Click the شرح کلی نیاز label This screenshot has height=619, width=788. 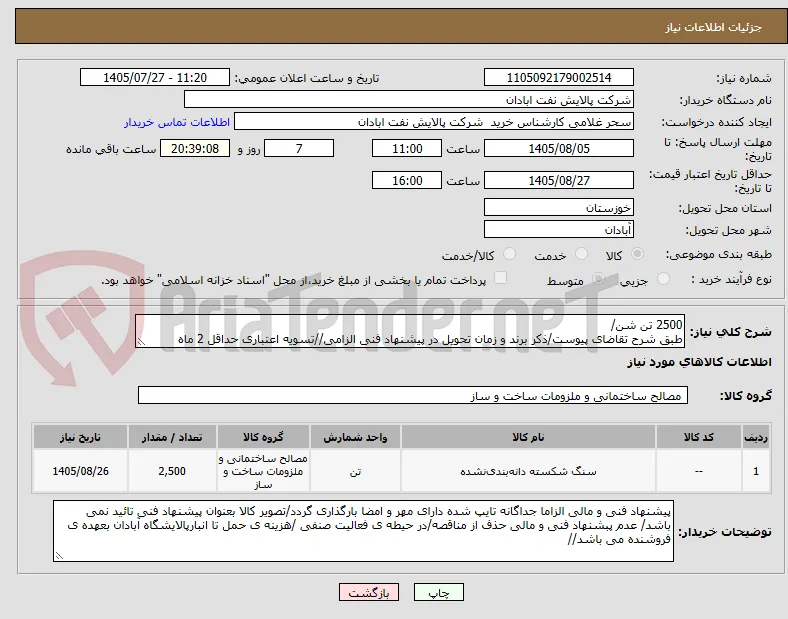tap(730, 332)
